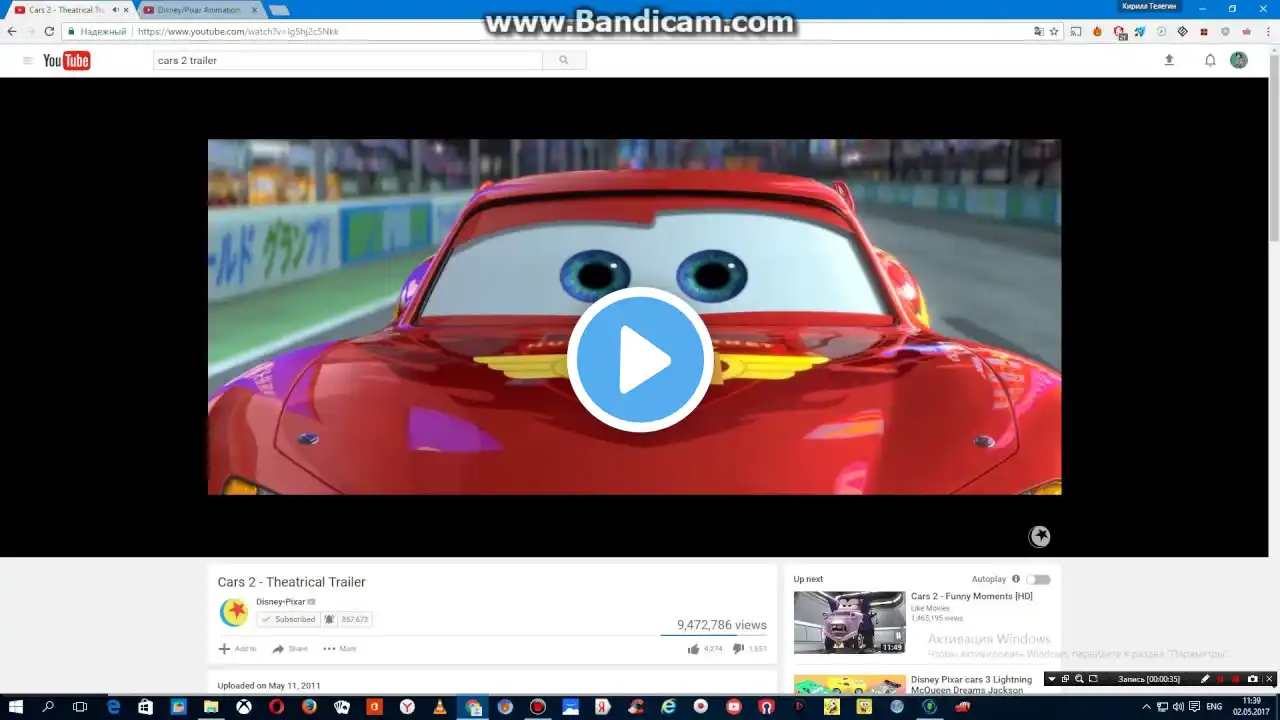
Task: Open Windows taskbar search
Action: tap(48, 707)
